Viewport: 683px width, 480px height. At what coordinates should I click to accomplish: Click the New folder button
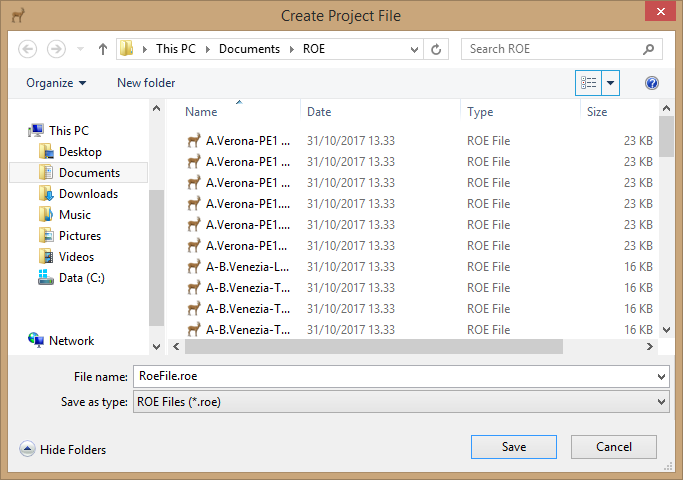(x=146, y=83)
